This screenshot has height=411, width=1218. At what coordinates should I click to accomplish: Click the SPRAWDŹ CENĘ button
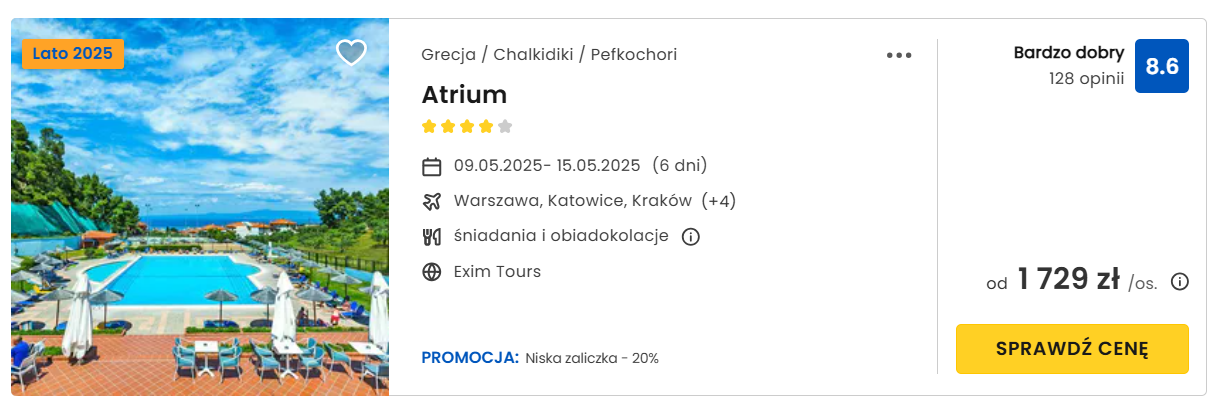point(1072,349)
